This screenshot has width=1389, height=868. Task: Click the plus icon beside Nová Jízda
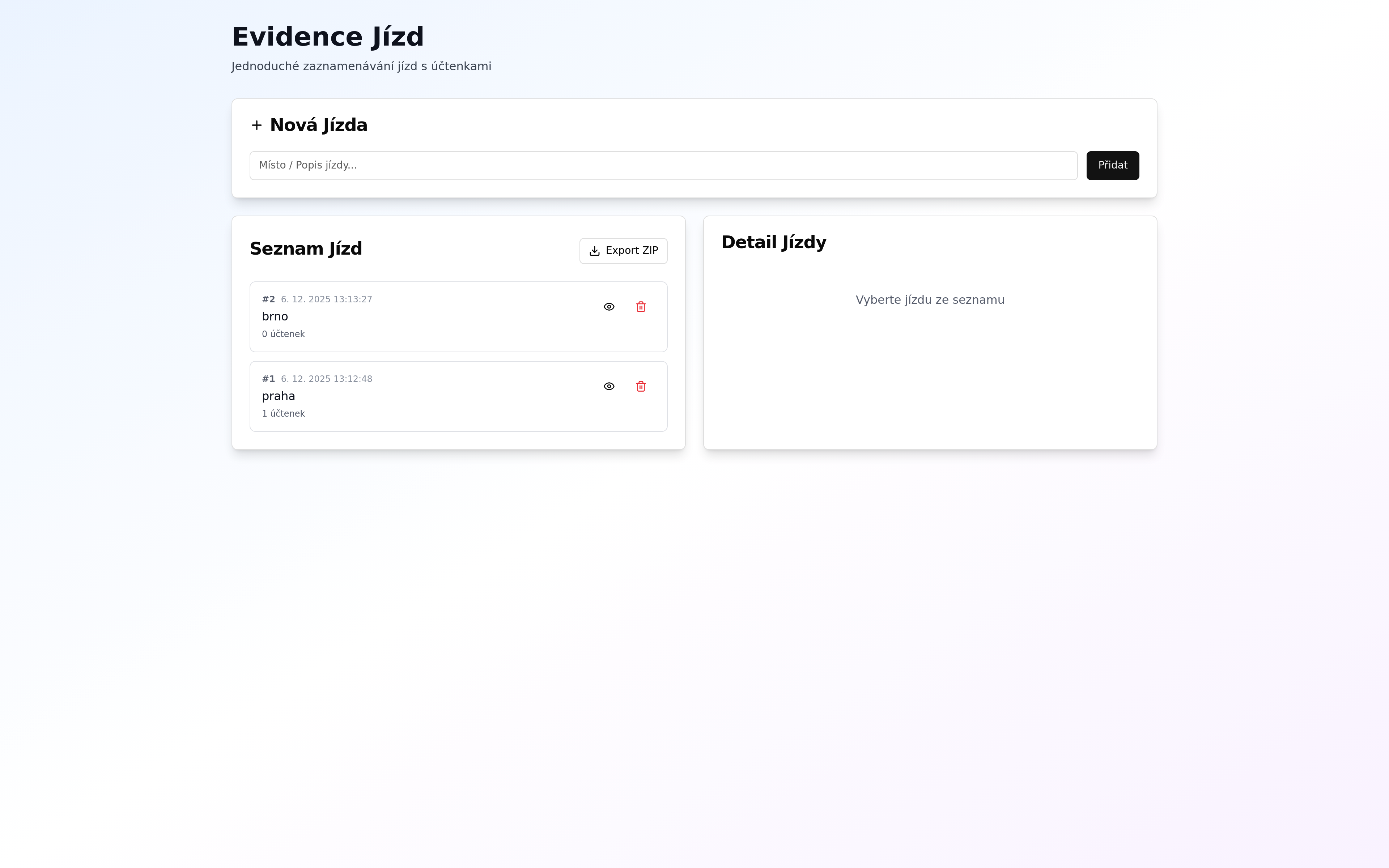click(256, 125)
